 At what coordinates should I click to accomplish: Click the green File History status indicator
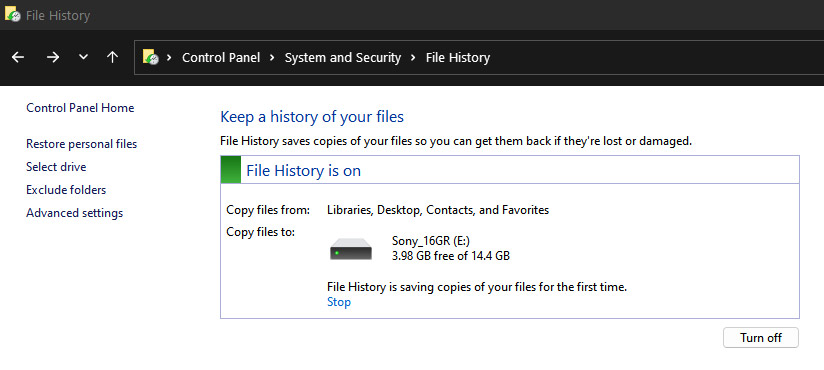(x=231, y=169)
